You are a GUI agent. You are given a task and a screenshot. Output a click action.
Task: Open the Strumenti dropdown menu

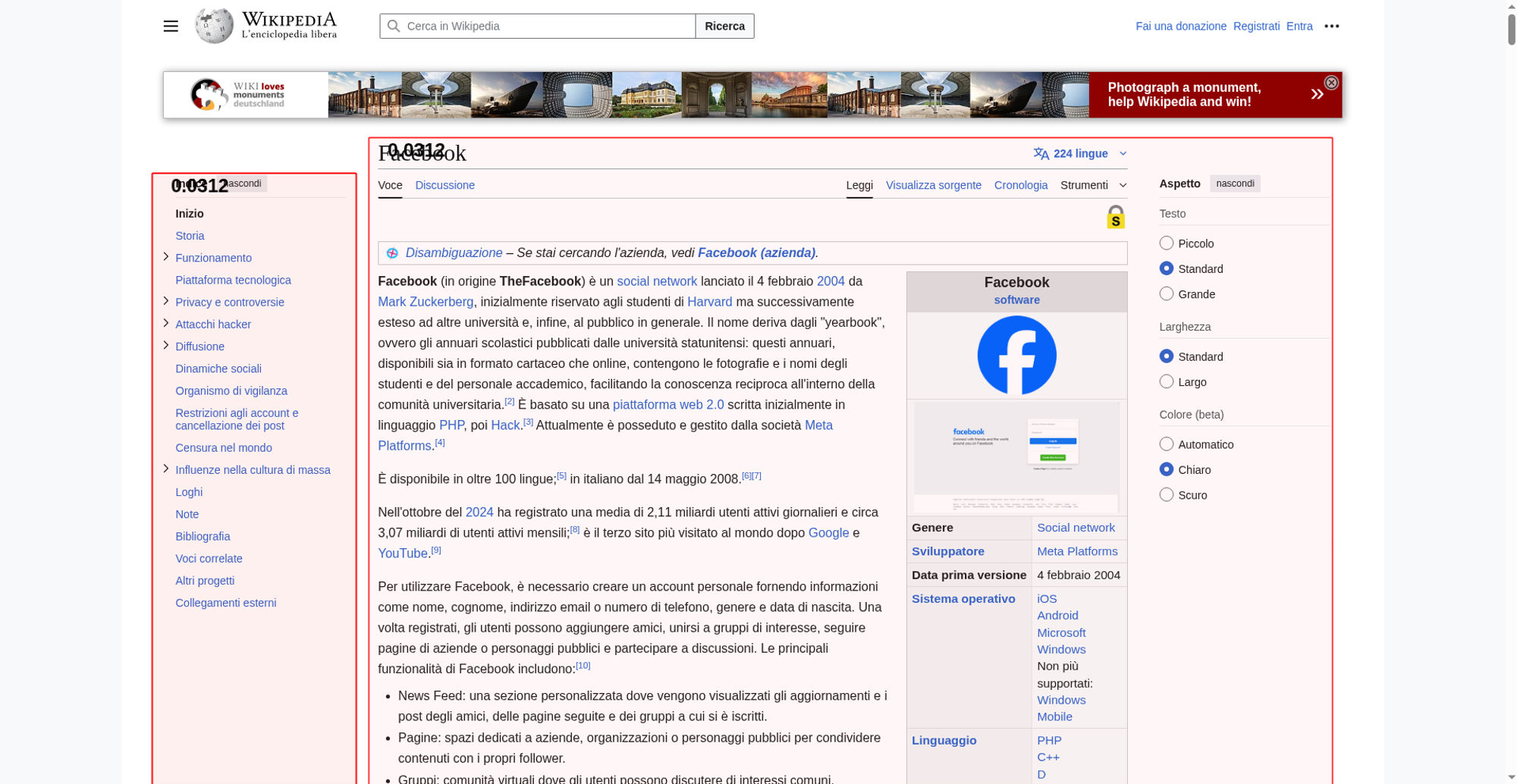(1093, 185)
